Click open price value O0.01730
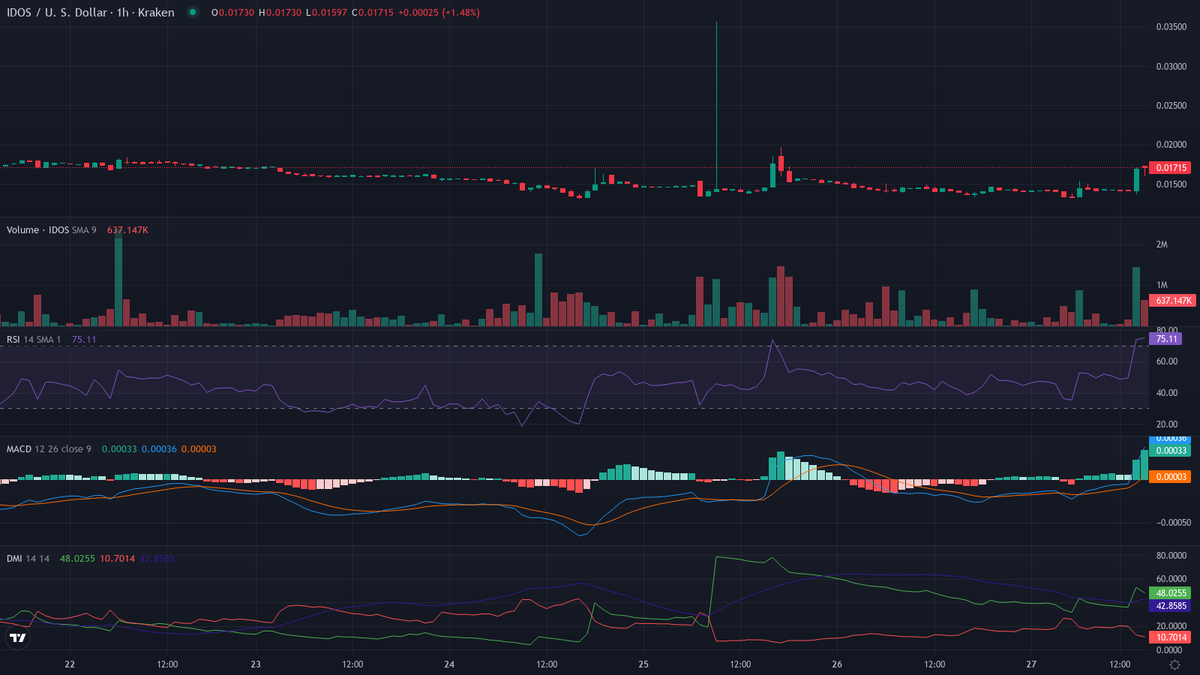The image size is (1200, 675). tap(231, 12)
